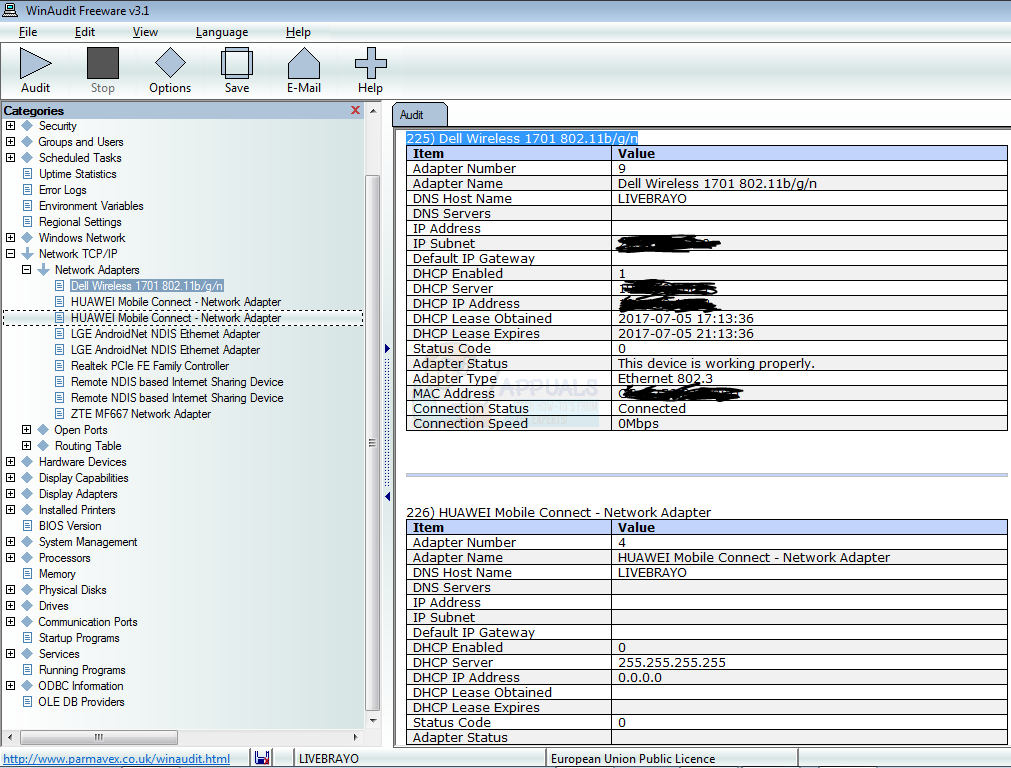Collapse the Network TCP/IP node
Screen dimensions: 1011x768
tap(9, 253)
